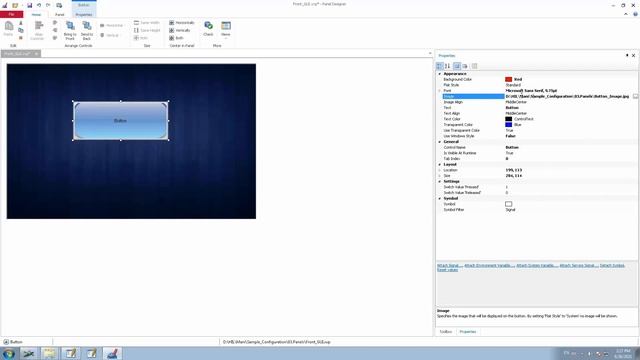Click the help icon at ribbon right edge
This screenshot has height=360, width=640.
click(x=635, y=14)
